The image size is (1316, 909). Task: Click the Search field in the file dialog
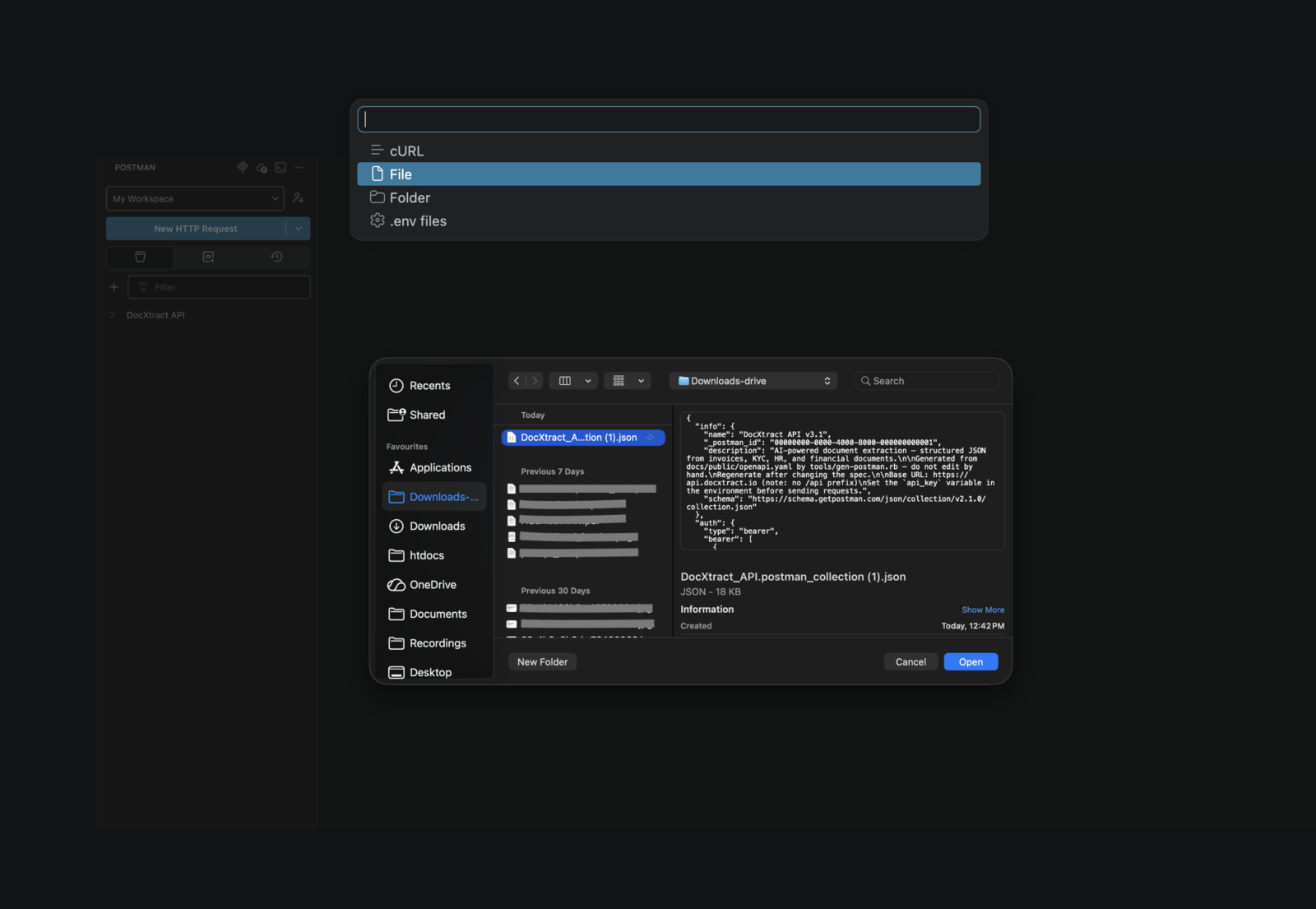click(927, 381)
